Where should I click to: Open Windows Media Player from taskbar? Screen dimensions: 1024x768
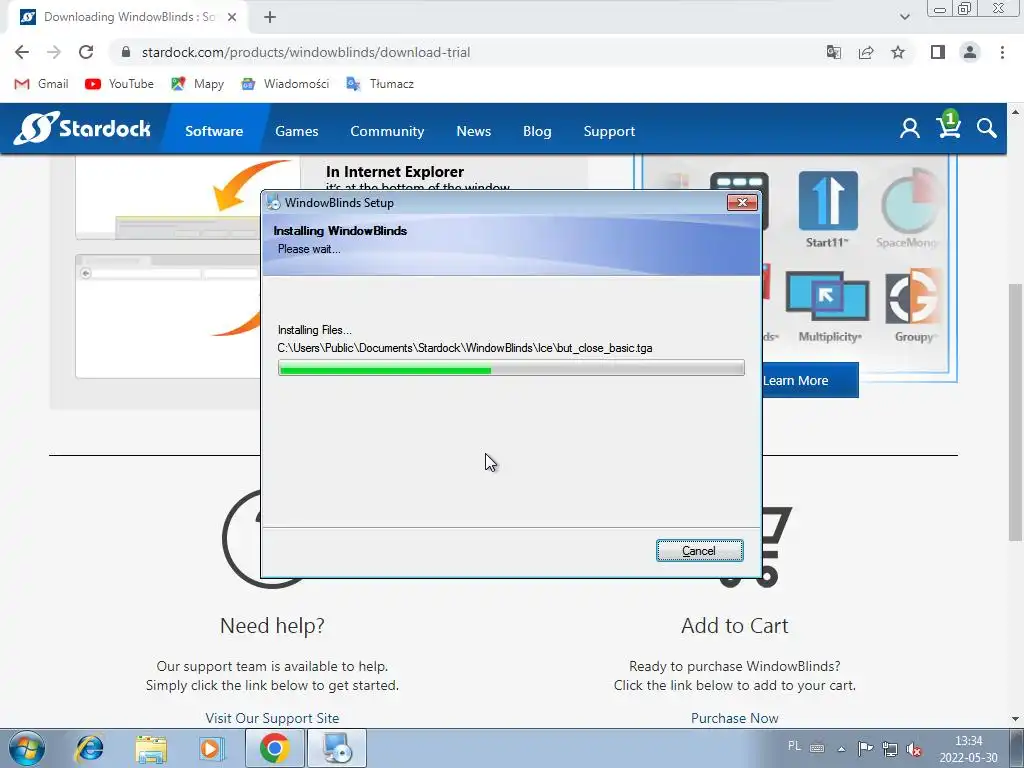point(212,748)
